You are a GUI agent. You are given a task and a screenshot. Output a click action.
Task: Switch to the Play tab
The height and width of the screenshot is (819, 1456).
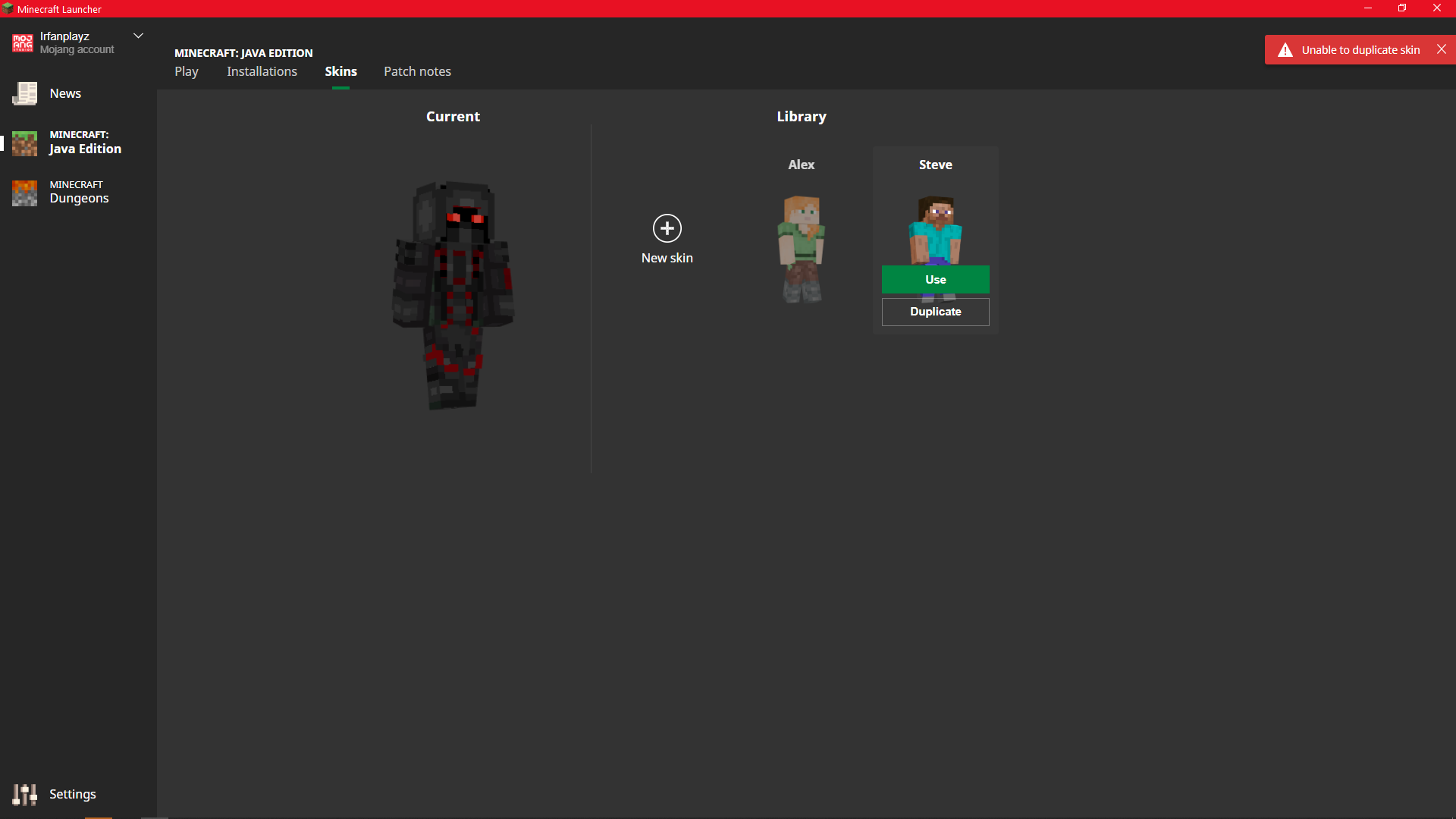tap(186, 71)
